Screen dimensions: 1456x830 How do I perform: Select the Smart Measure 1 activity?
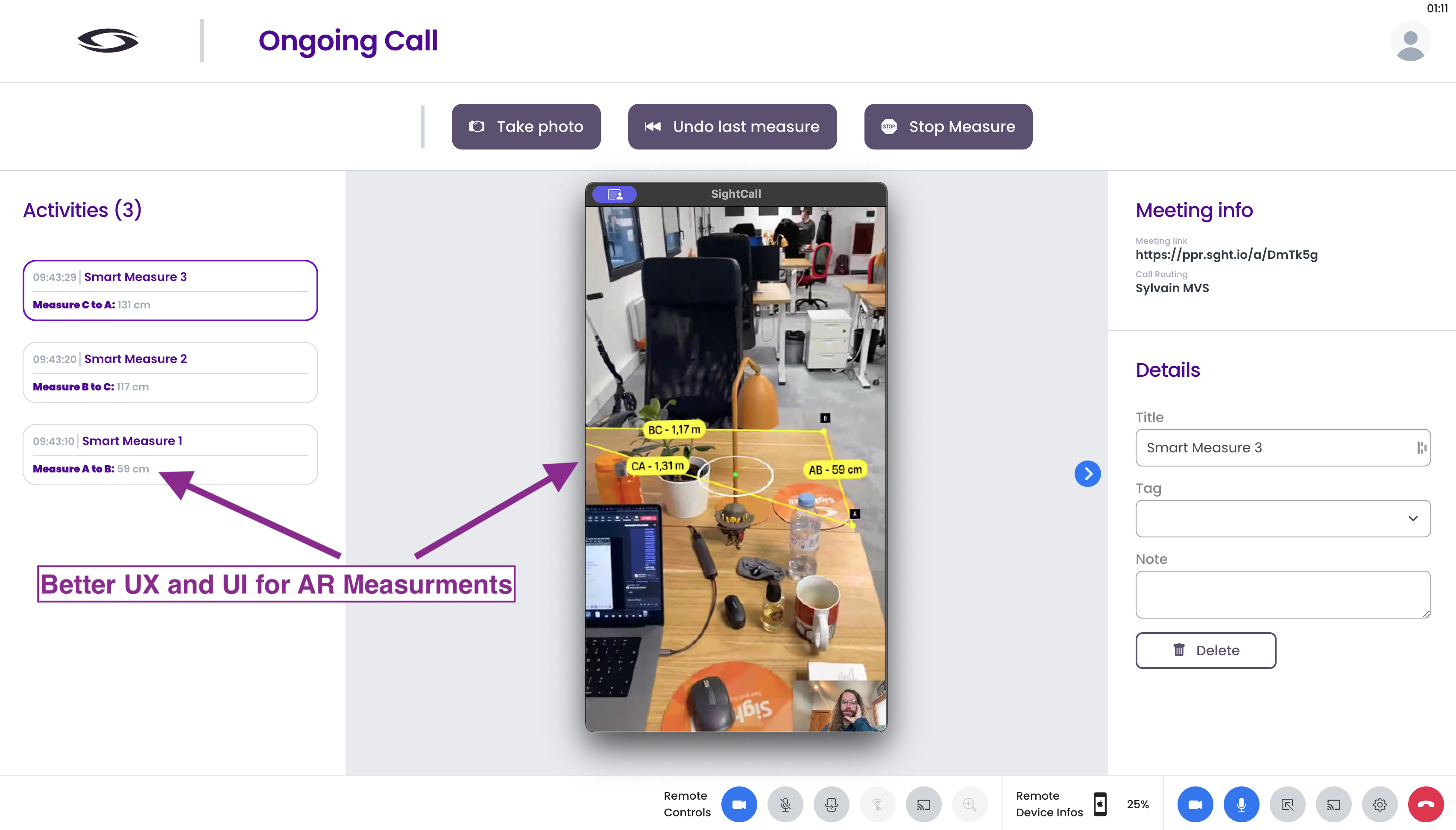pos(170,455)
